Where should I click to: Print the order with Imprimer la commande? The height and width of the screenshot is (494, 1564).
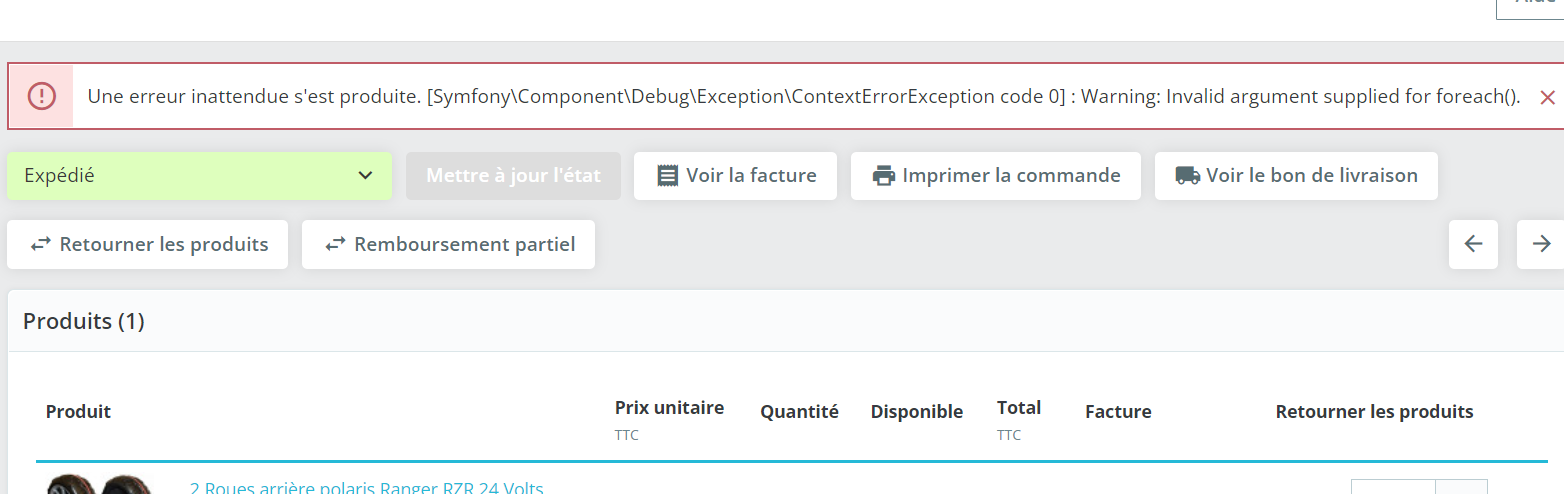click(x=995, y=176)
